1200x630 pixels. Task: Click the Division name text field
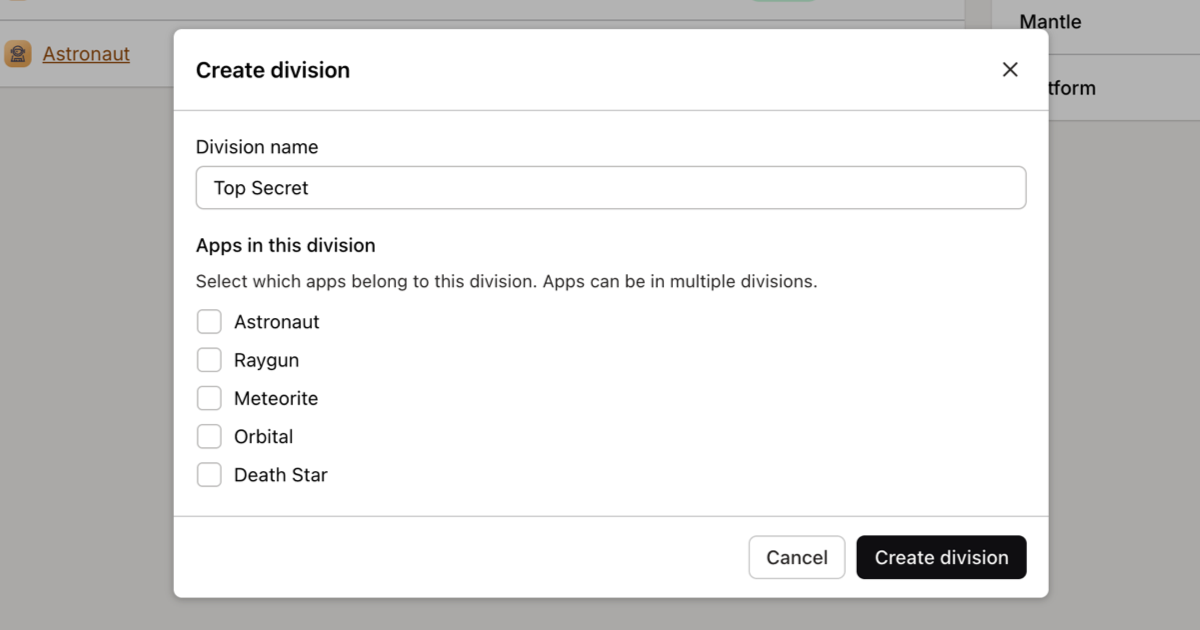611,188
